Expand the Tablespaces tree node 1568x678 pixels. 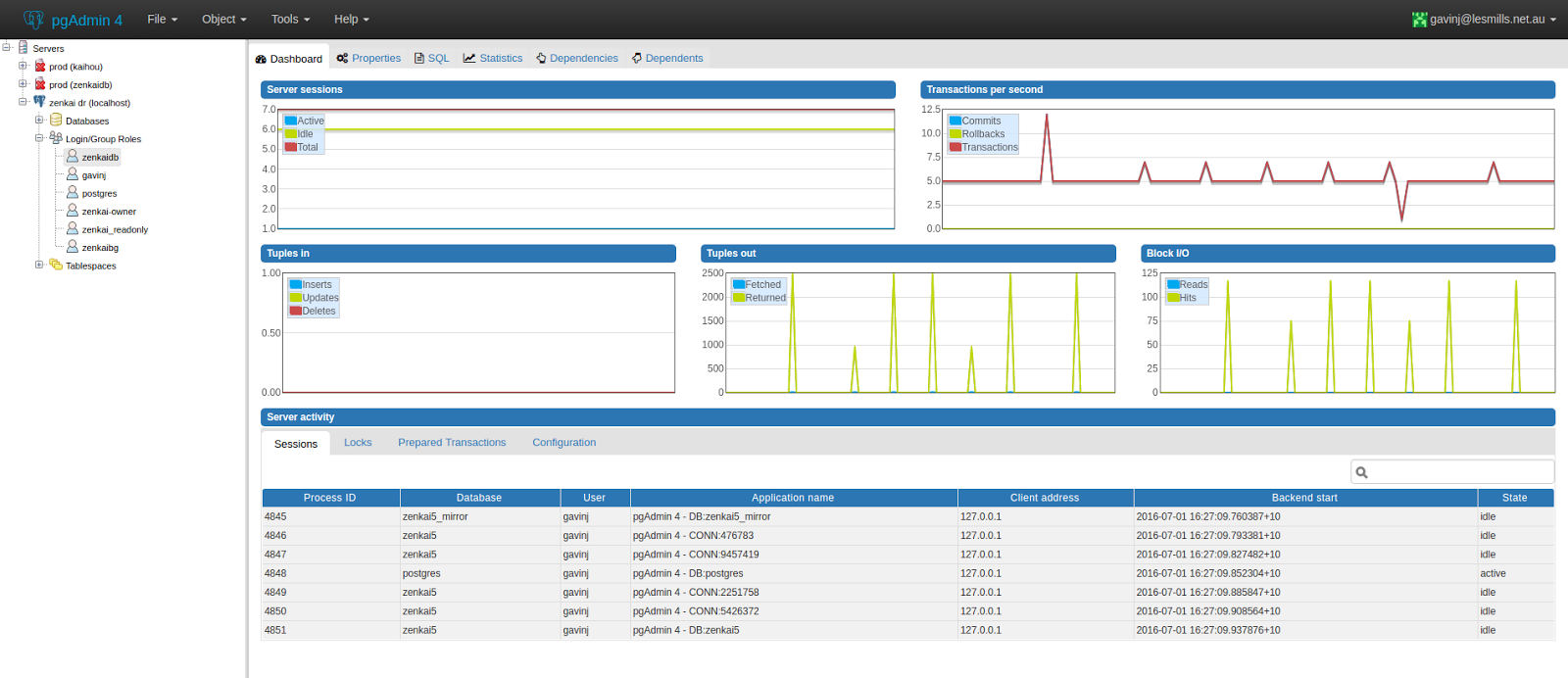point(39,265)
